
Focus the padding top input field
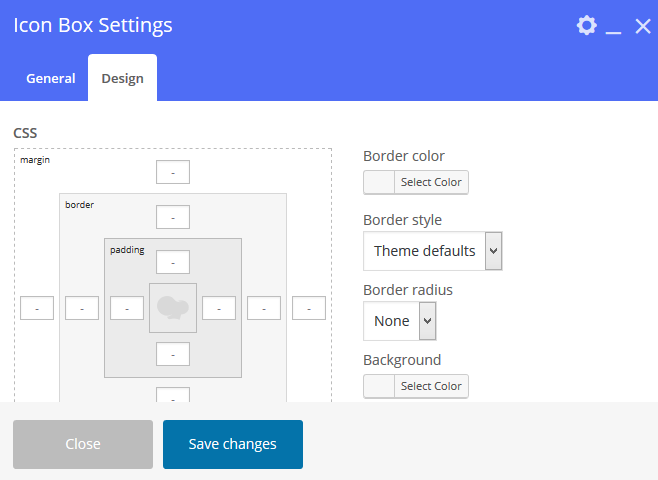pos(173,262)
